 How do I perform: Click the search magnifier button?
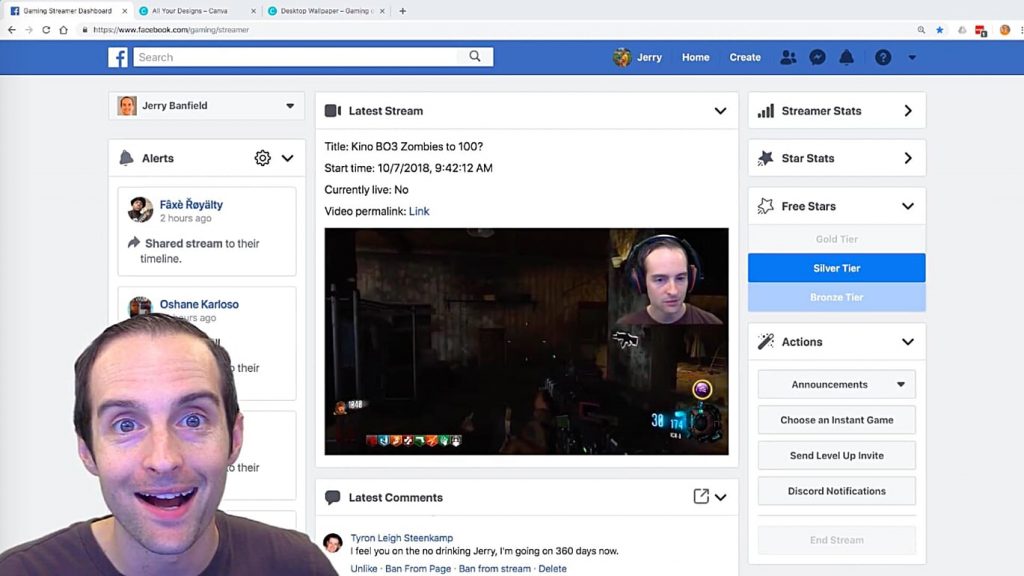(475, 57)
